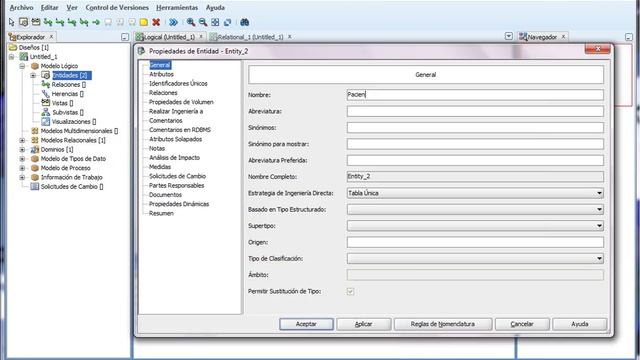Image resolution: width=640 pixels, height=360 pixels.
Task: Pick the New 1:N Relation tool
Action: [x=60, y=22]
